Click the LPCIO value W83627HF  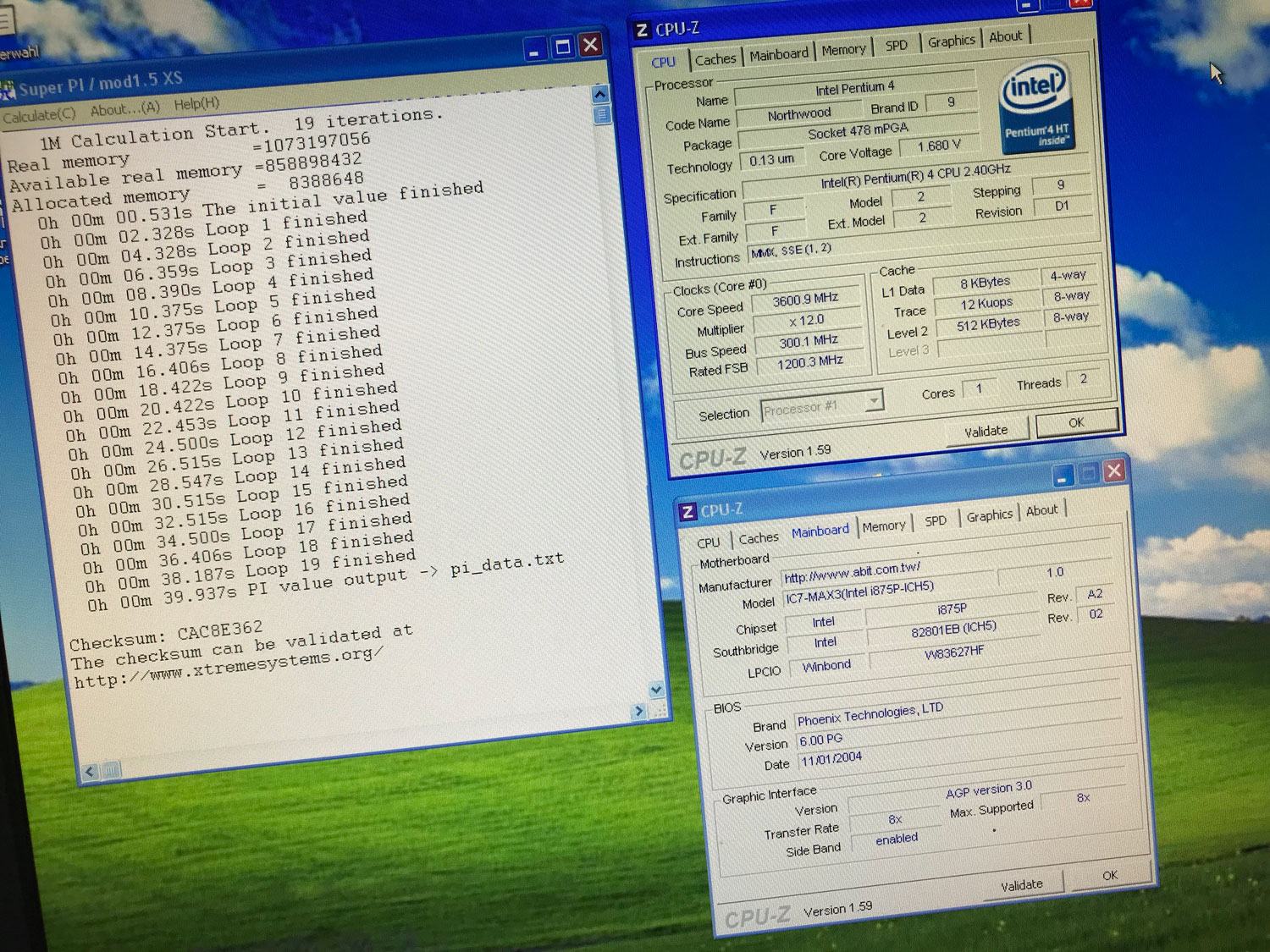(954, 652)
